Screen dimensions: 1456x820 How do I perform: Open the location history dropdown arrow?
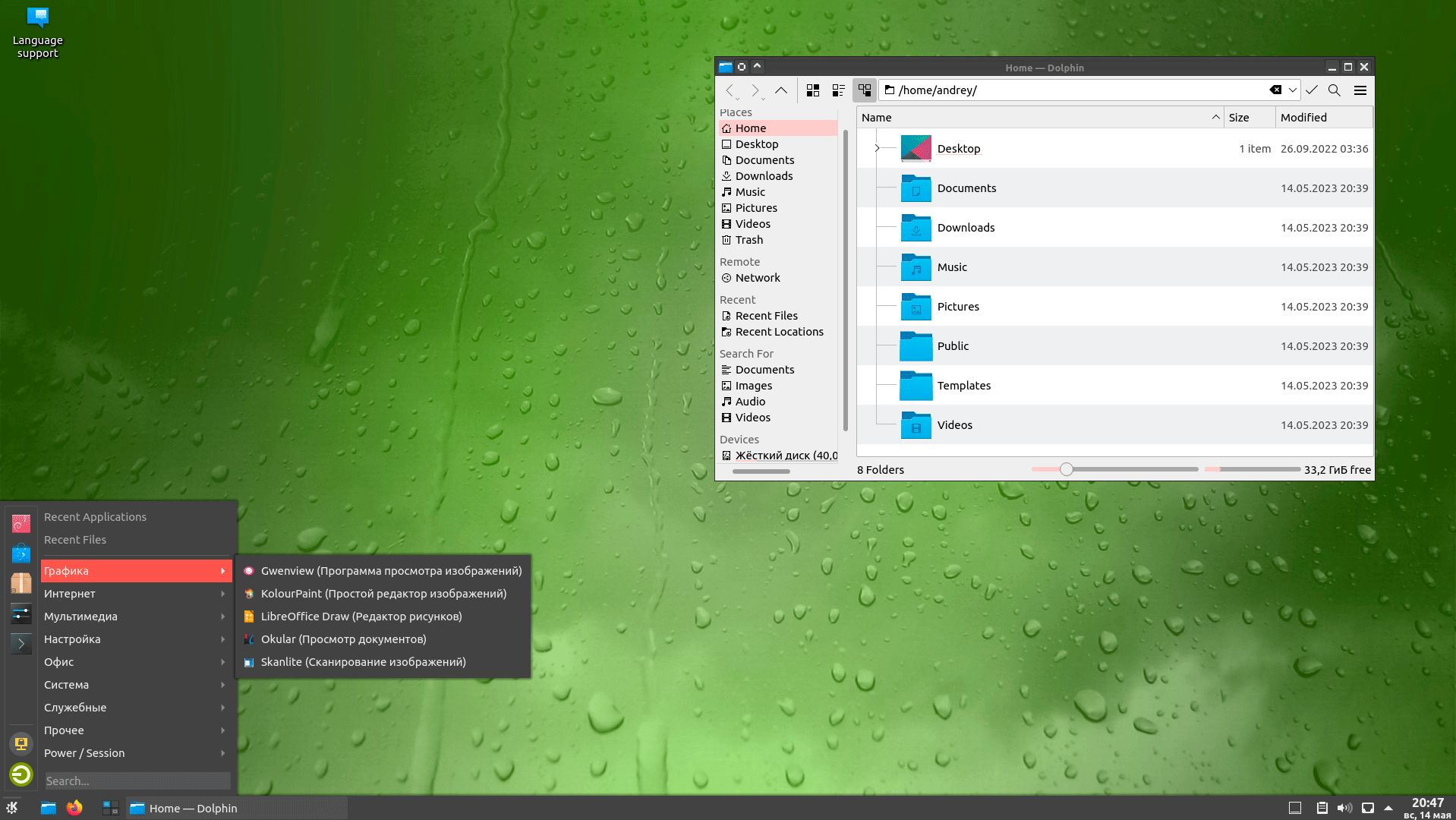1292,90
